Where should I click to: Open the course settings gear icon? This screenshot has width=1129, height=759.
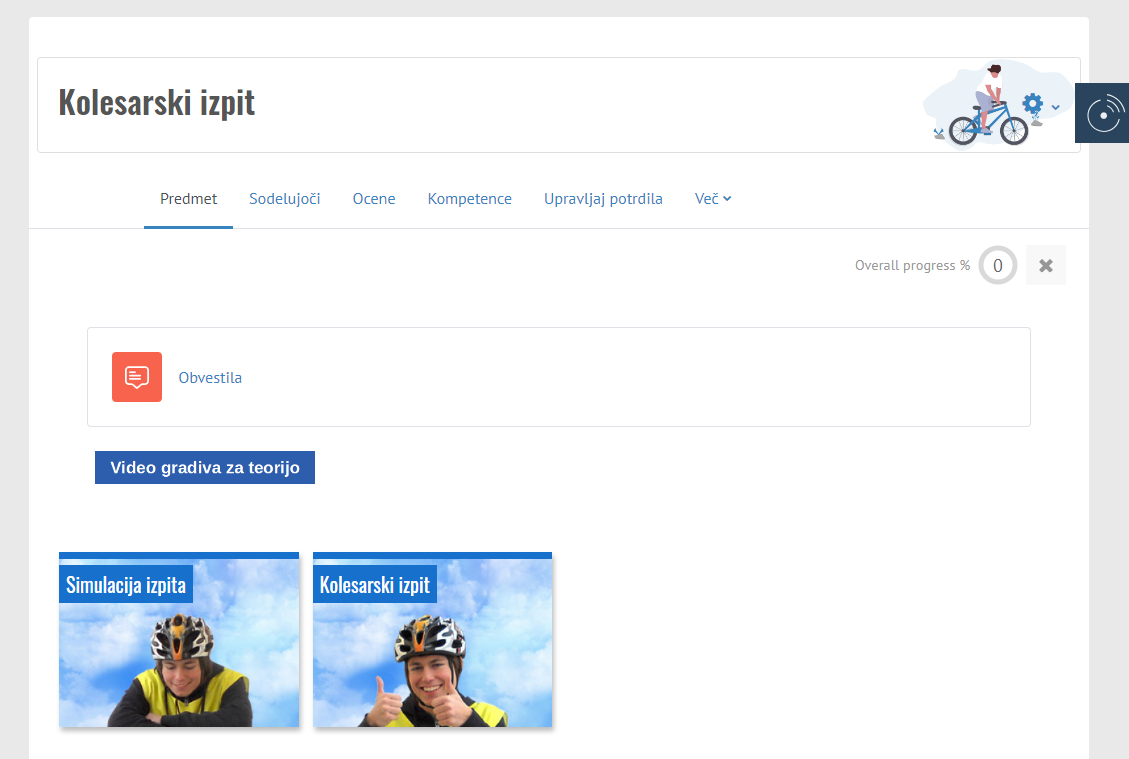click(1033, 104)
